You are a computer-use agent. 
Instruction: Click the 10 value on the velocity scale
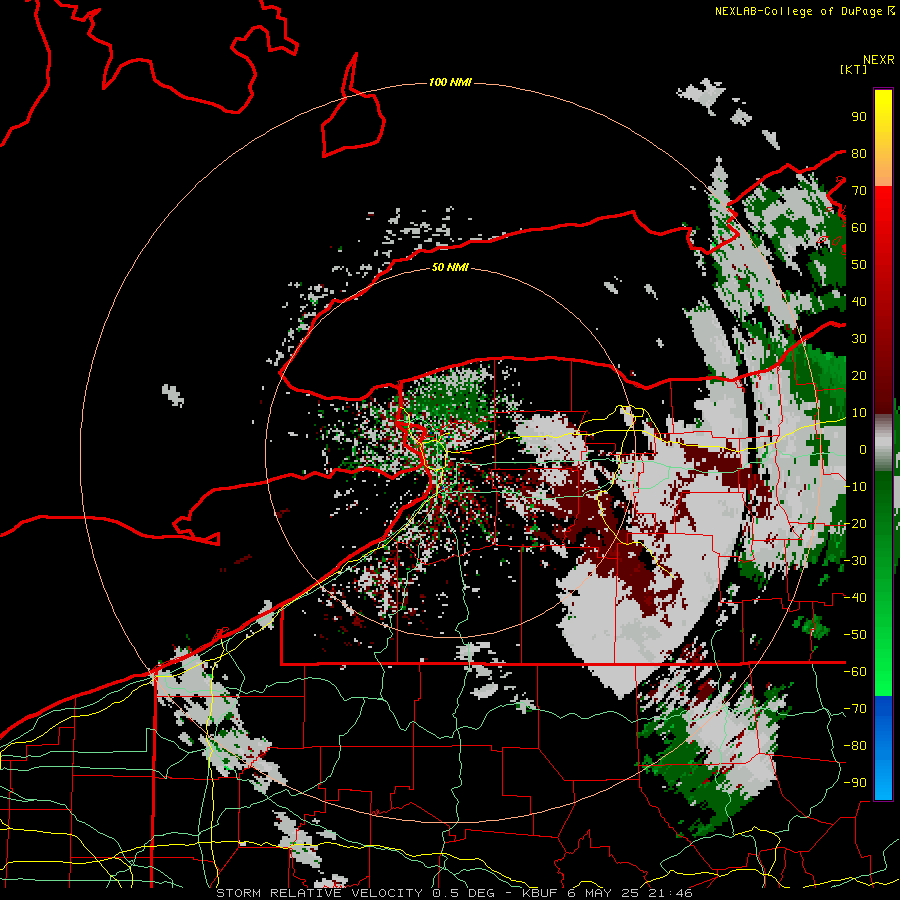(x=859, y=413)
